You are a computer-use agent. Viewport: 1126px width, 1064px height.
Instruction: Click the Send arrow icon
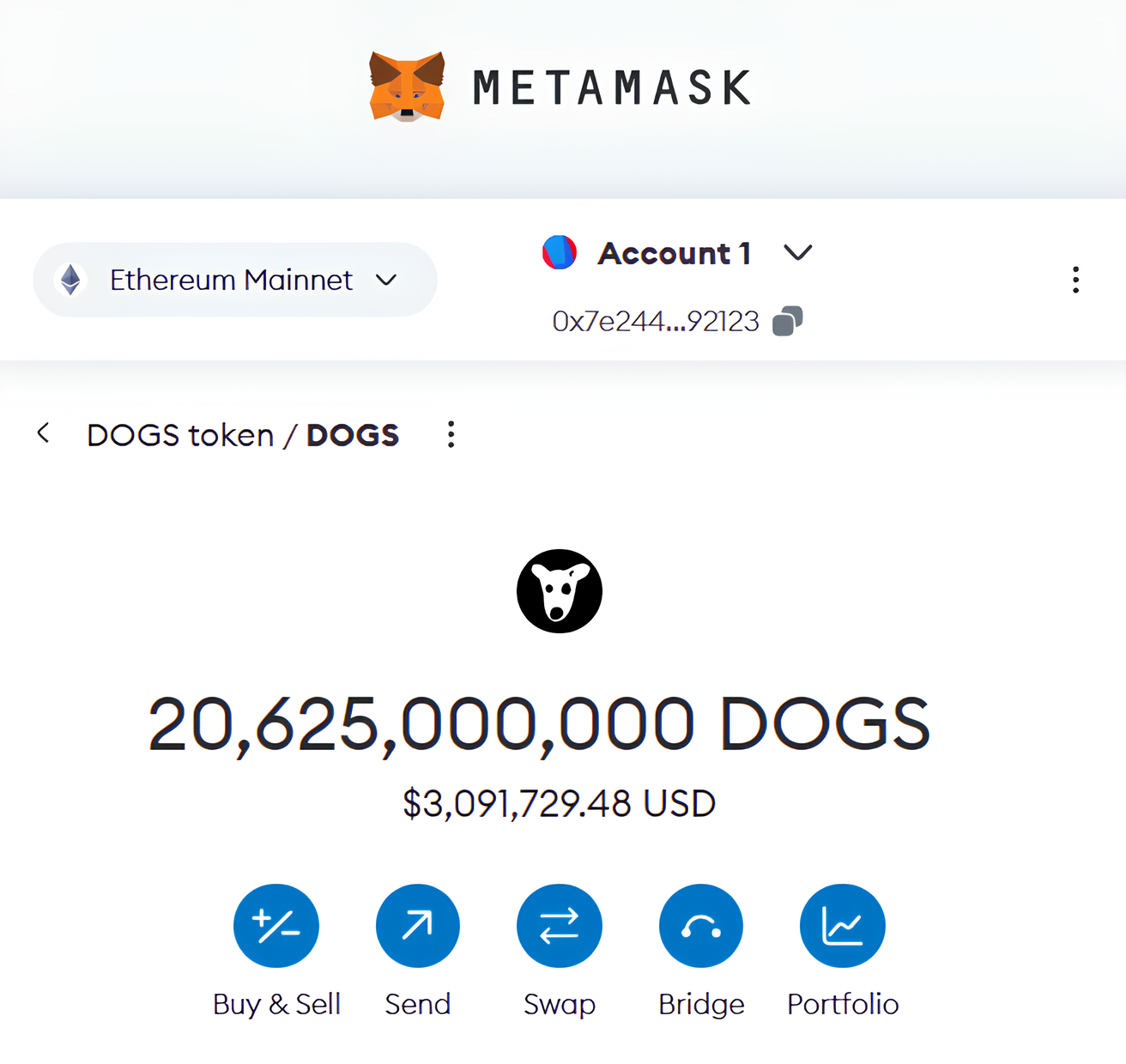[418, 926]
